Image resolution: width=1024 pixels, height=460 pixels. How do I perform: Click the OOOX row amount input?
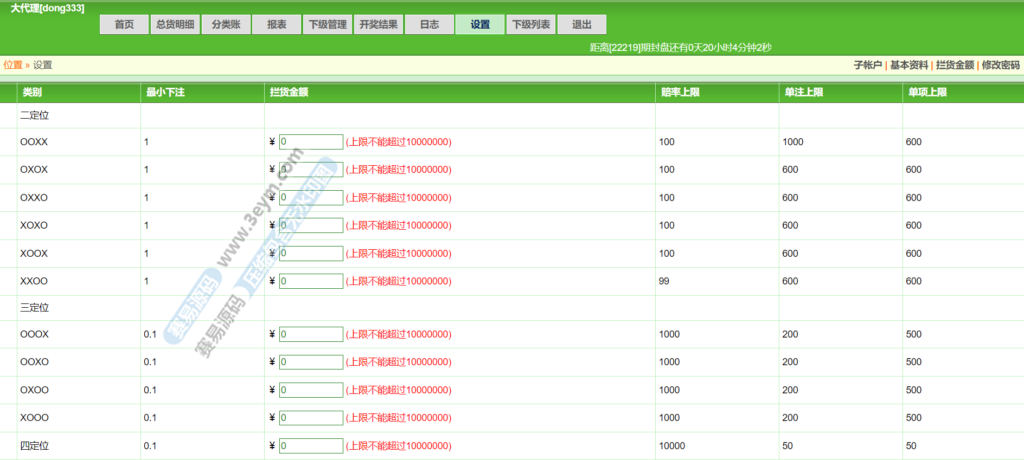(x=311, y=334)
